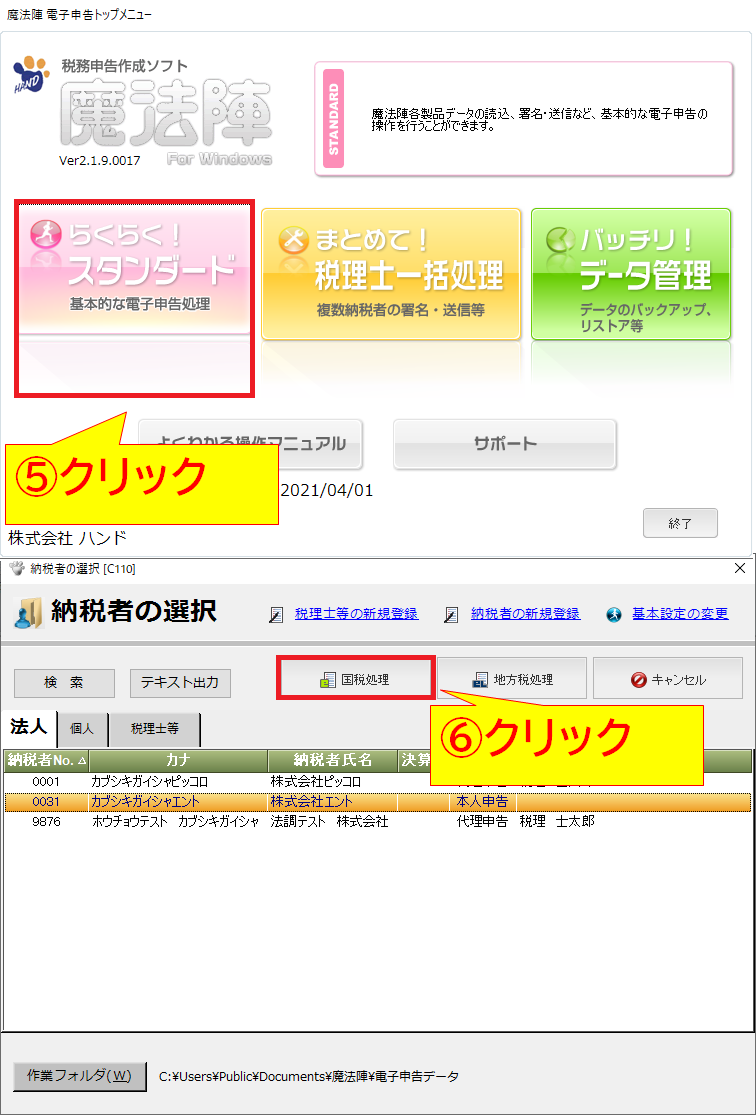Switch to the 法人 tab
This screenshot has width=756, height=1115.
28,727
